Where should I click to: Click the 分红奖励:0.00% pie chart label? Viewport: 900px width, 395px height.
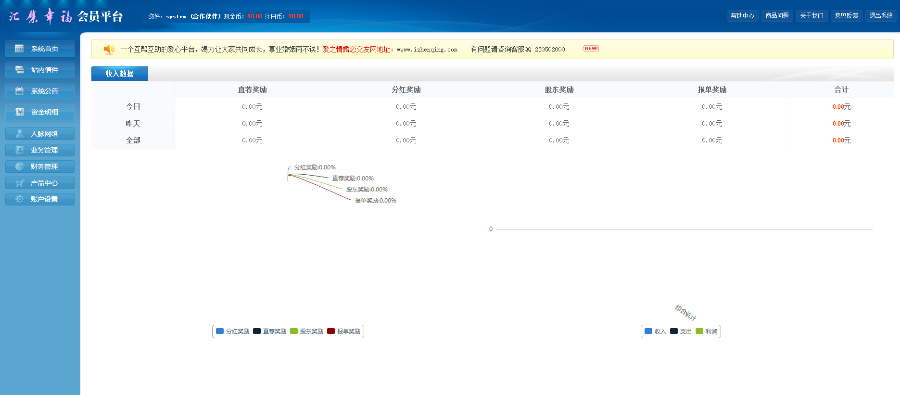pos(315,167)
